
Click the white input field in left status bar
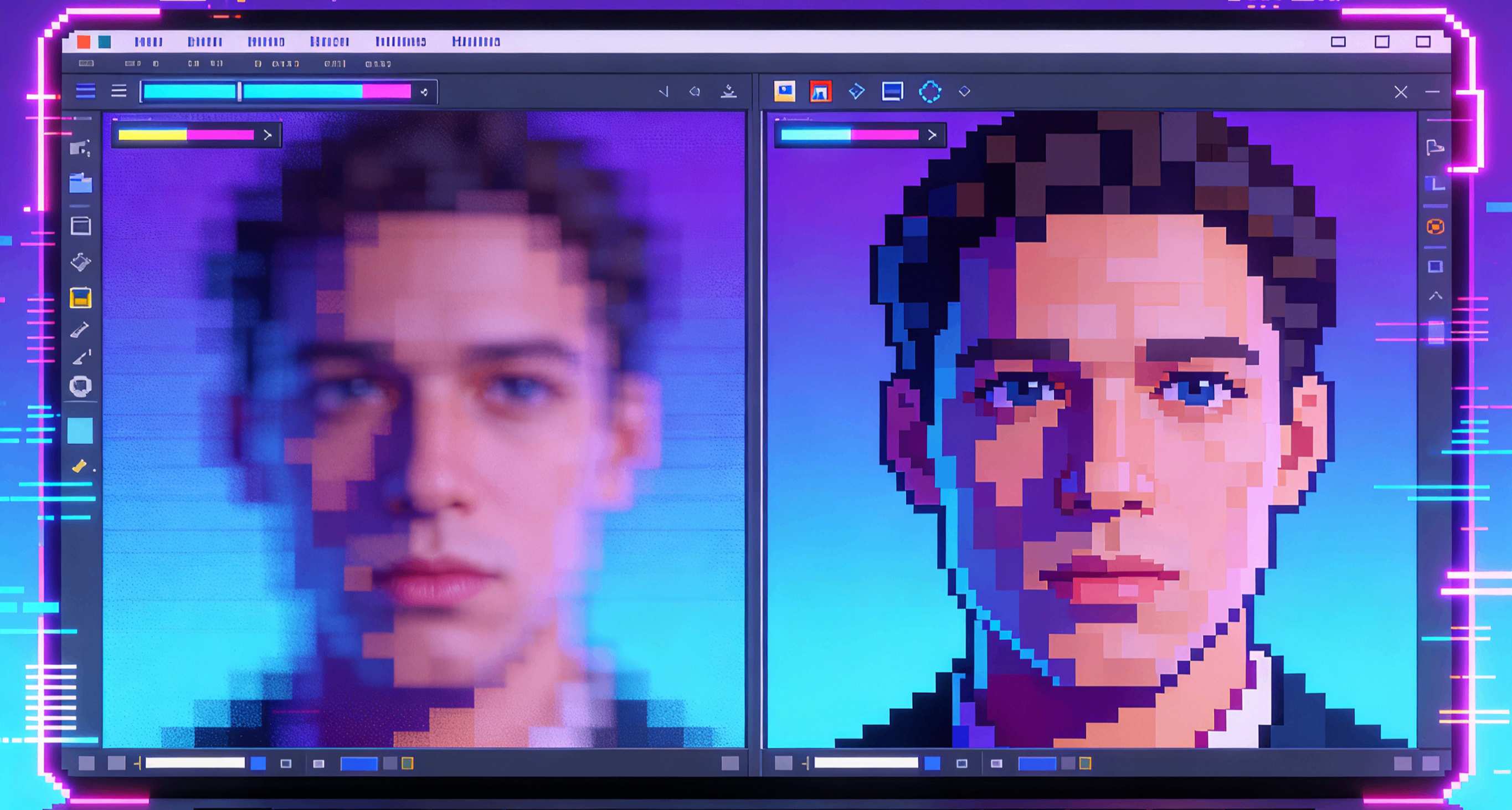(195, 763)
